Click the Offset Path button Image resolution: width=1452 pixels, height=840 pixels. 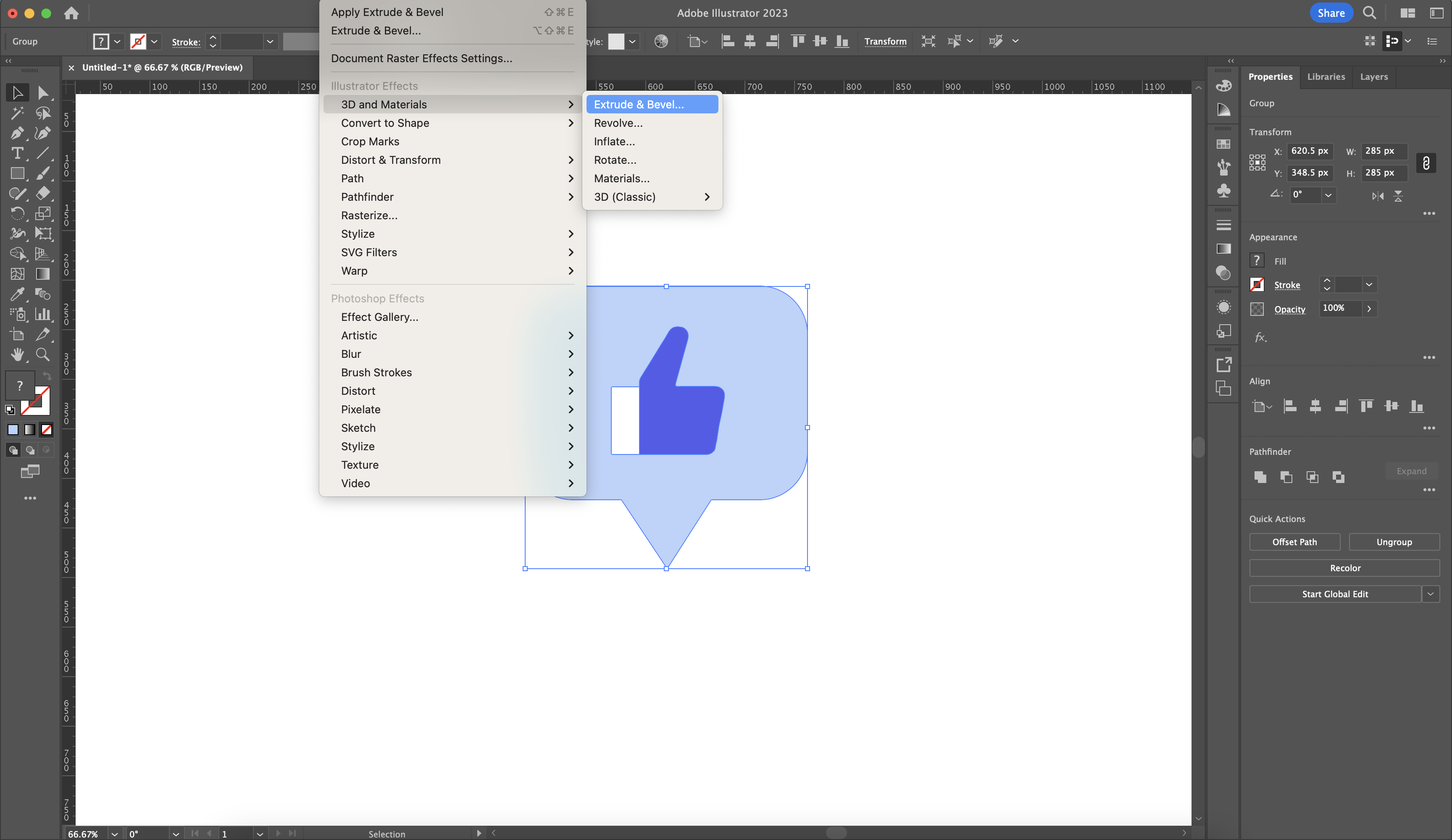pos(1294,542)
